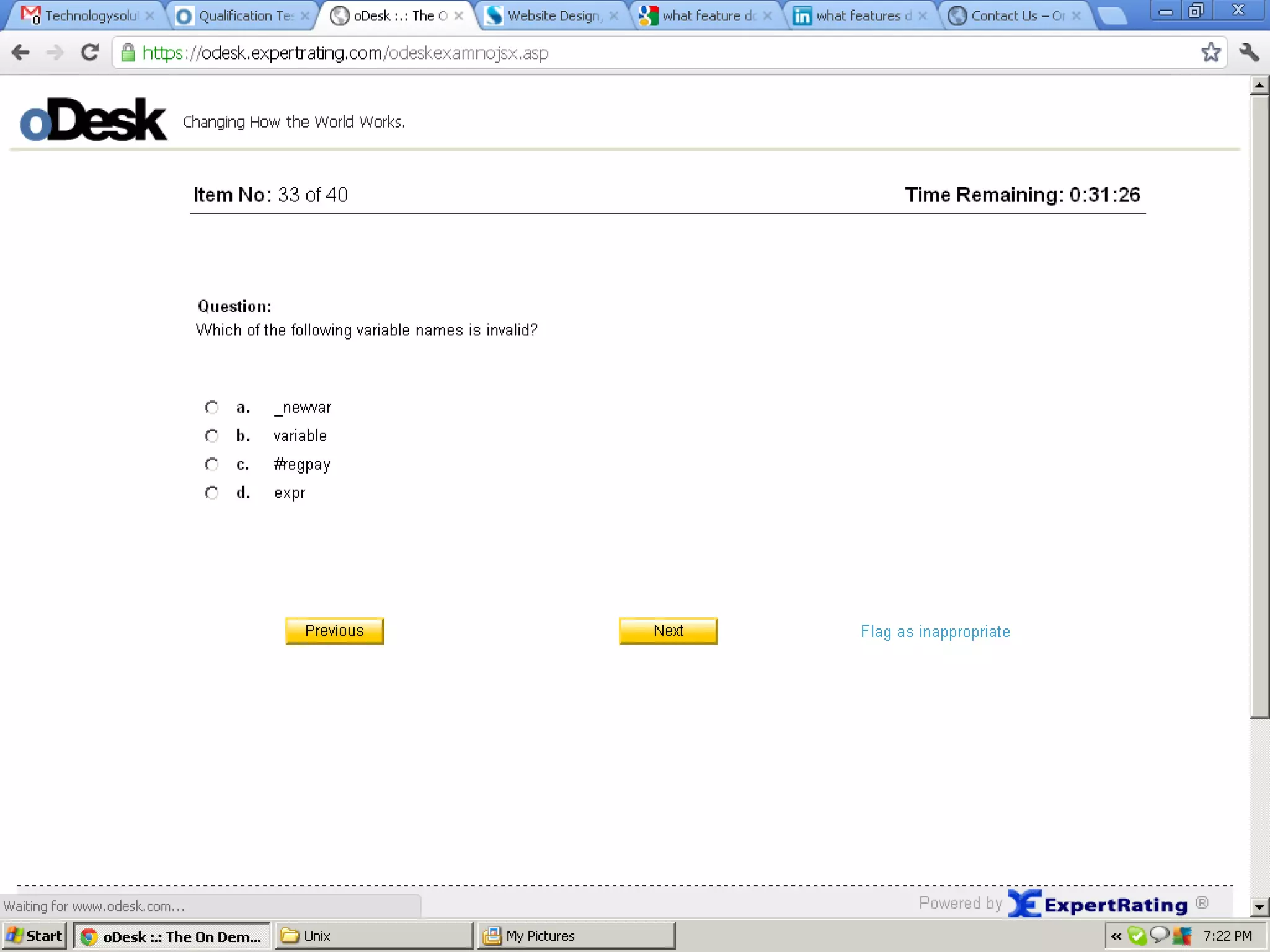
Task: Minimize the Chrome window
Action: pyautogui.click(x=1165, y=11)
